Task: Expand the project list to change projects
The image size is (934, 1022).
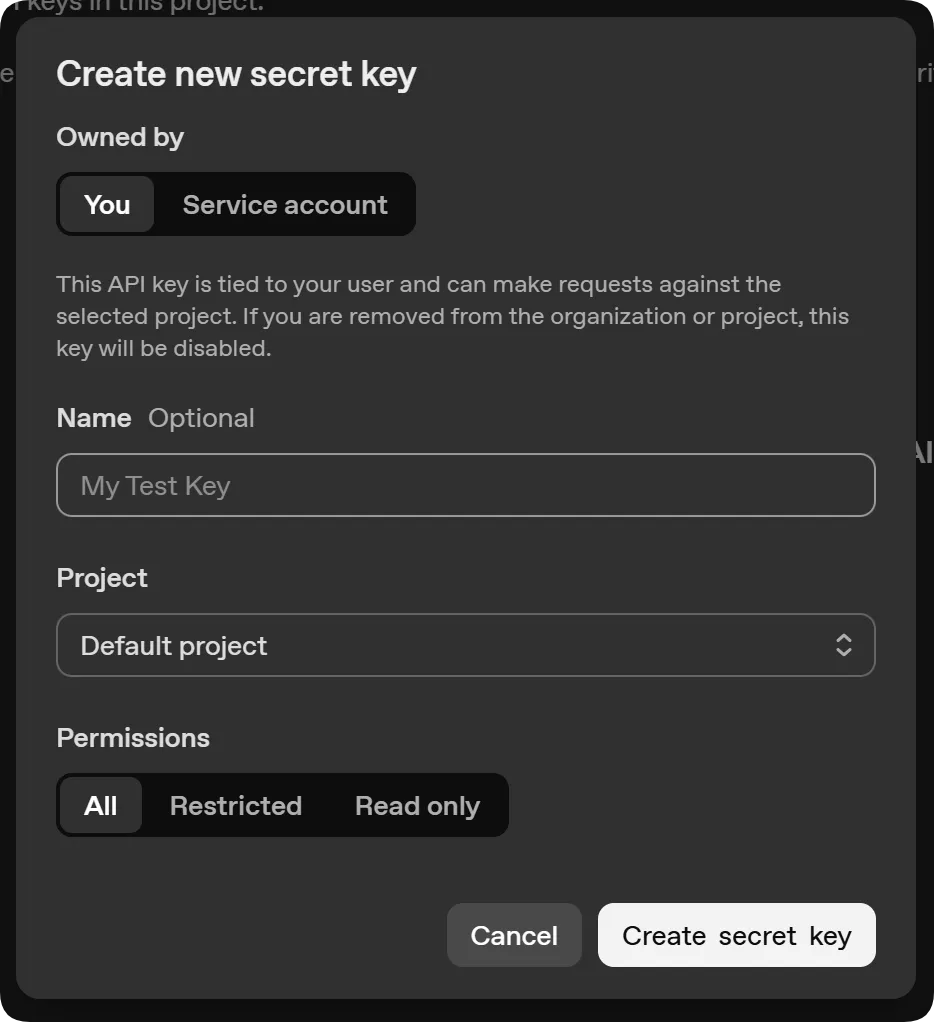Action: point(466,645)
